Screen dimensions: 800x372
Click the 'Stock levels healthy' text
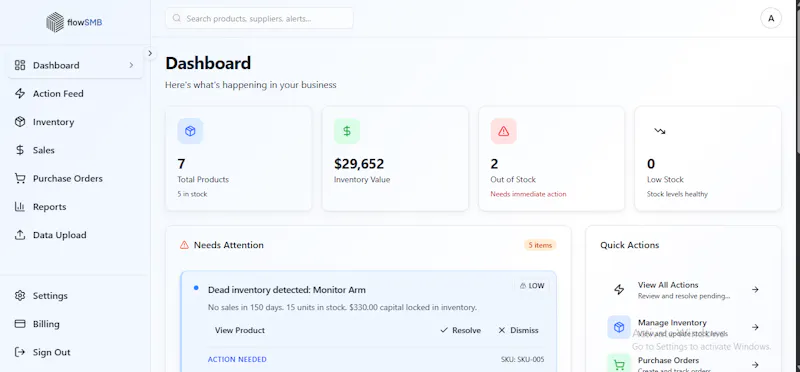pyautogui.click(x=677, y=194)
